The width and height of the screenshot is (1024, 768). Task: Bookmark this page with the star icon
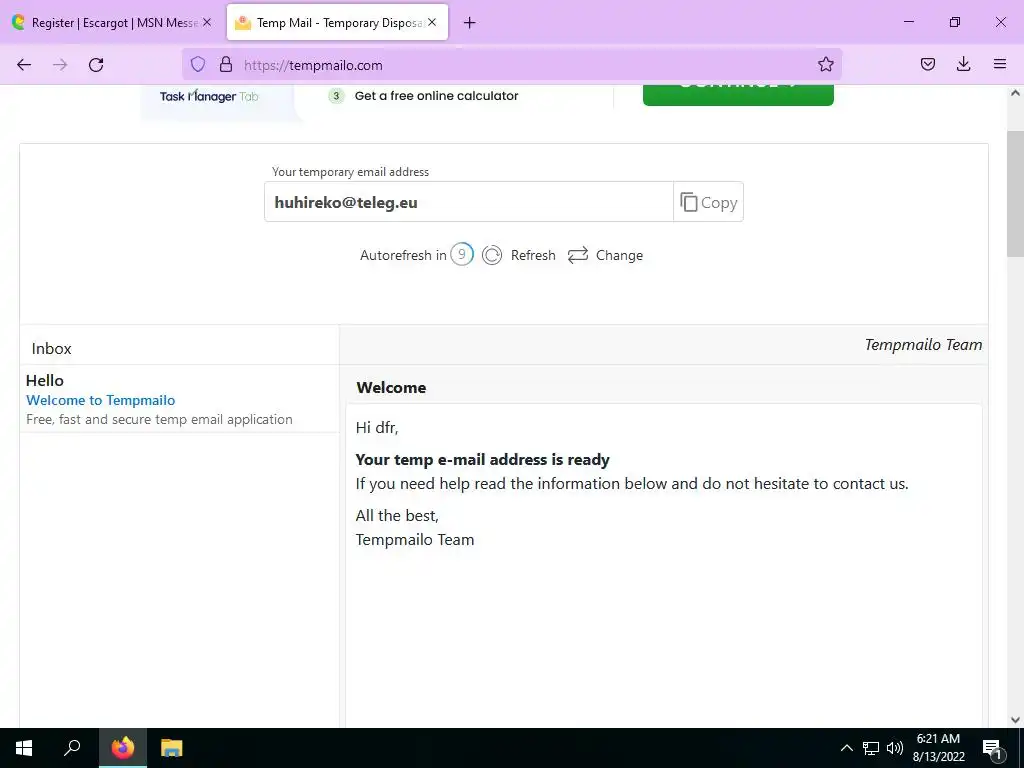tap(825, 64)
